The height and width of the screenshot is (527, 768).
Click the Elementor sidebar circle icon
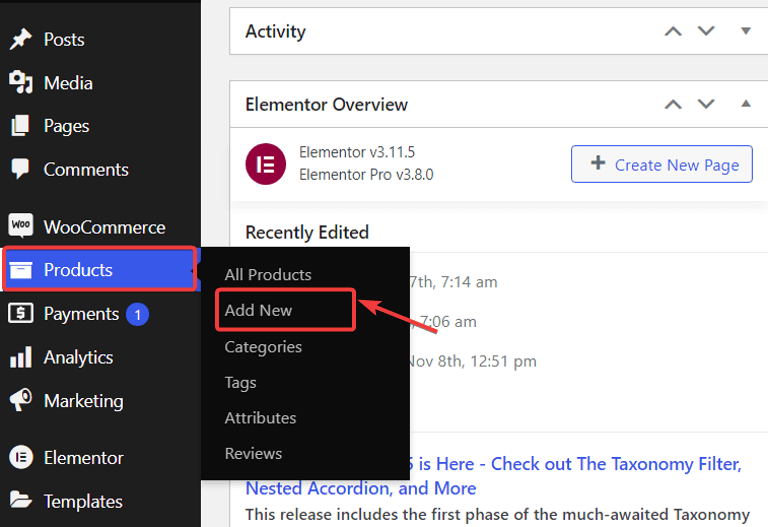(21, 457)
